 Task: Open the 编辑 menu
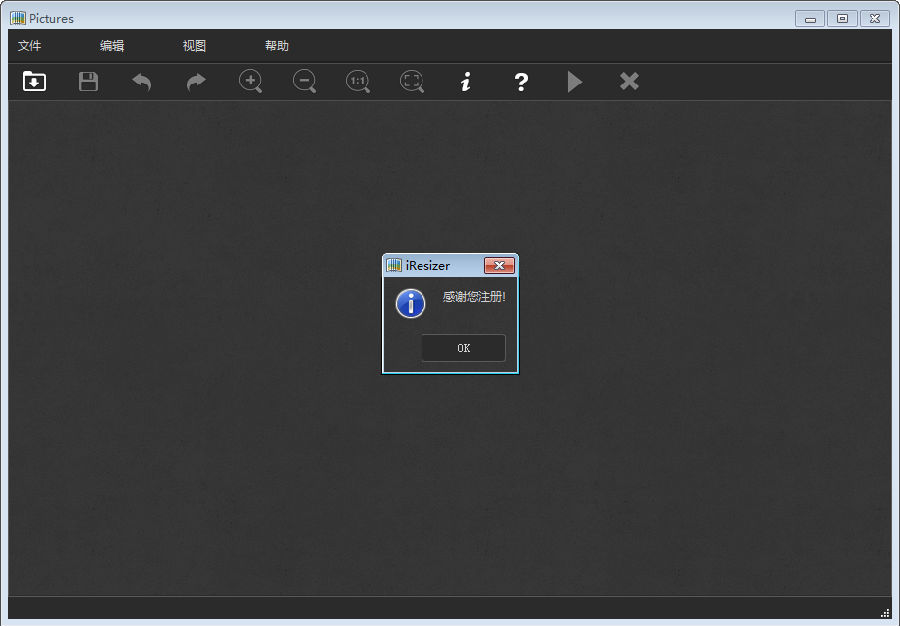click(x=112, y=46)
